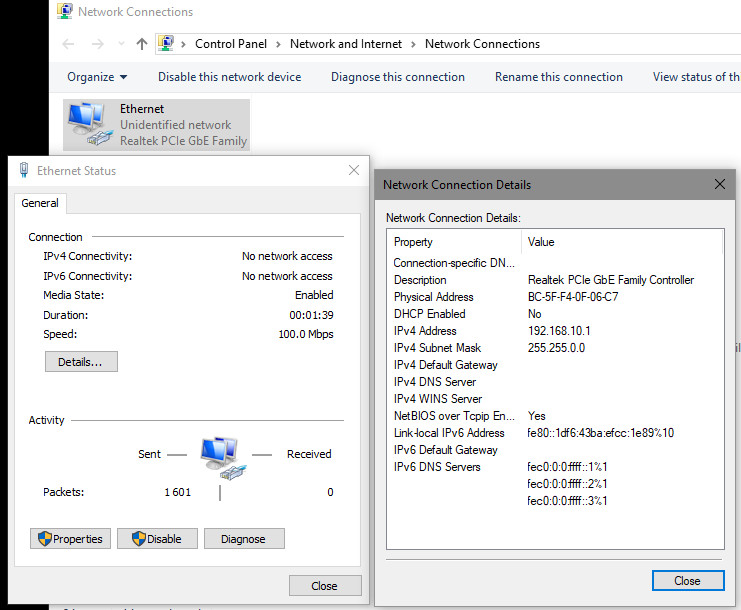Viewport: 741px width, 610px height.
Task: Click Close button in Ethernet Status
Action: tap(325, 586)
